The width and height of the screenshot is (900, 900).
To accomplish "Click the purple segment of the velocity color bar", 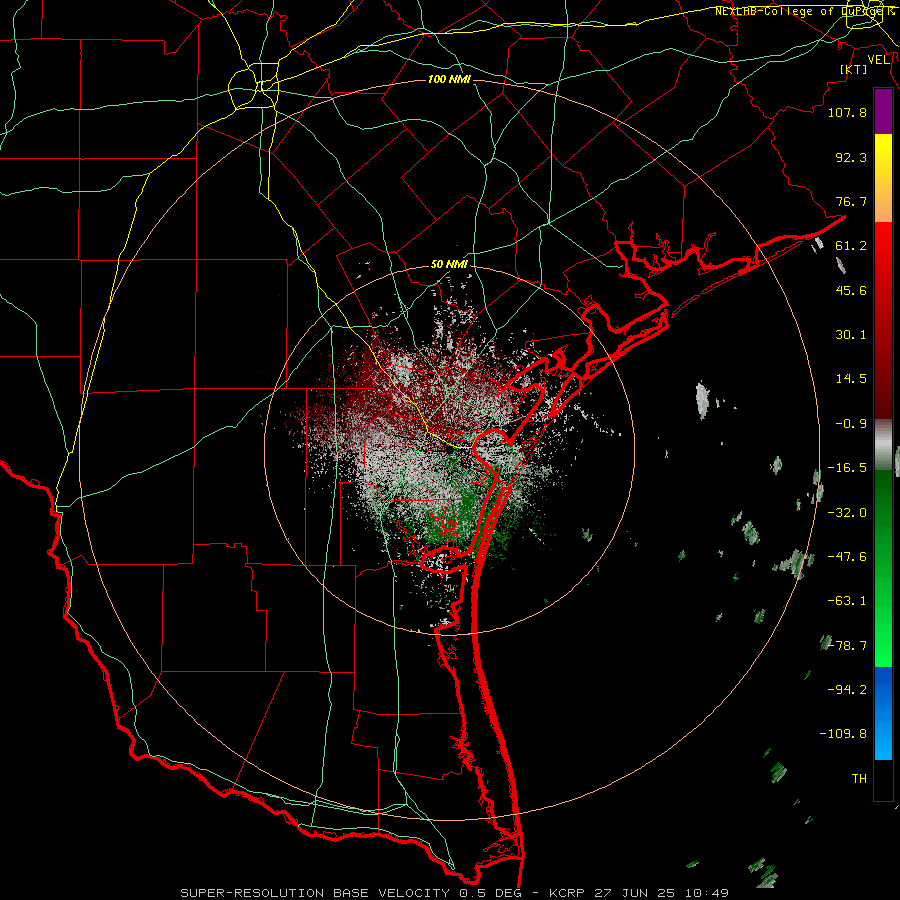I will (883, 111).
